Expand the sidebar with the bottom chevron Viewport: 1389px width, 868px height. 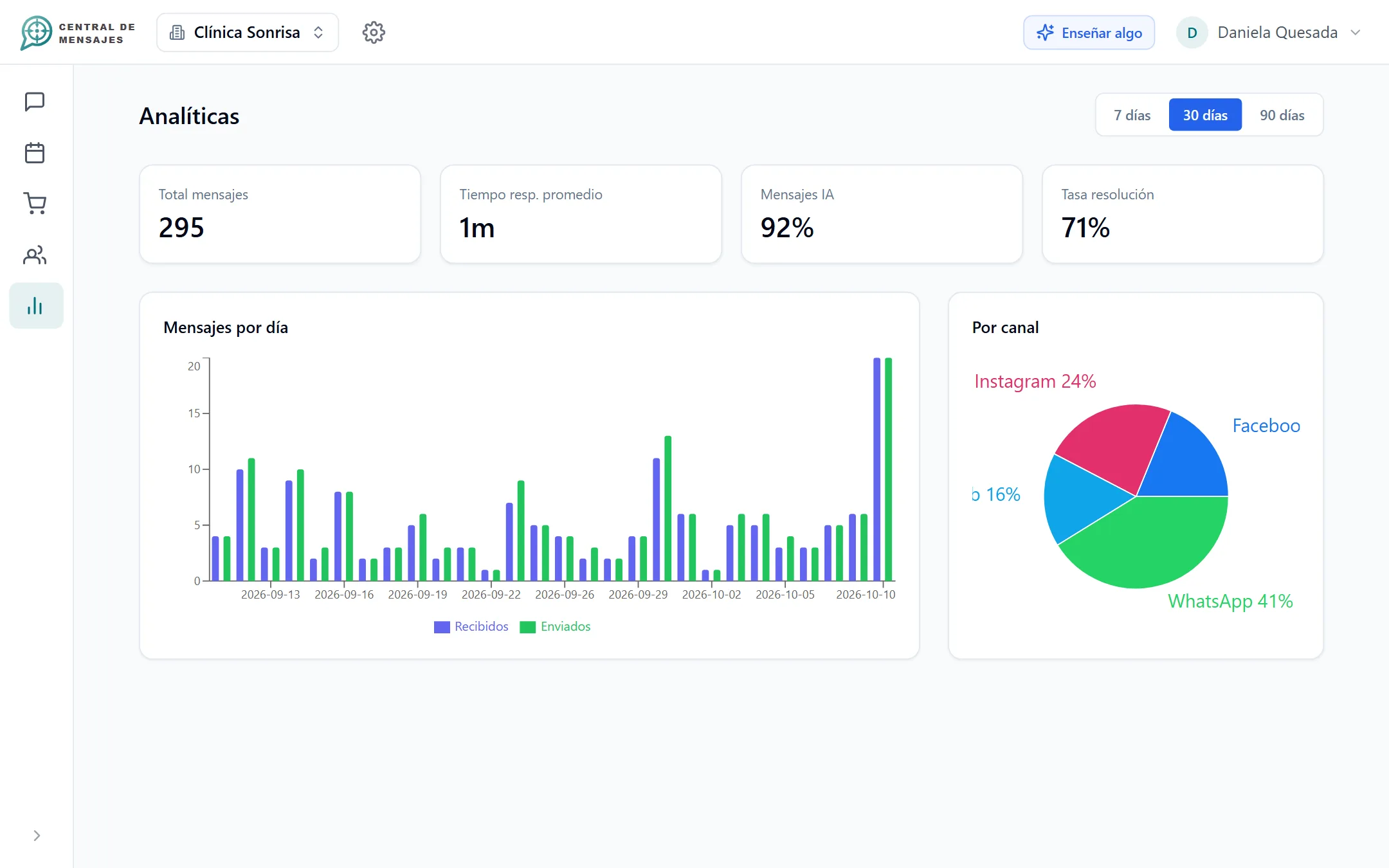pyautogui.click(x=37, y=836)
